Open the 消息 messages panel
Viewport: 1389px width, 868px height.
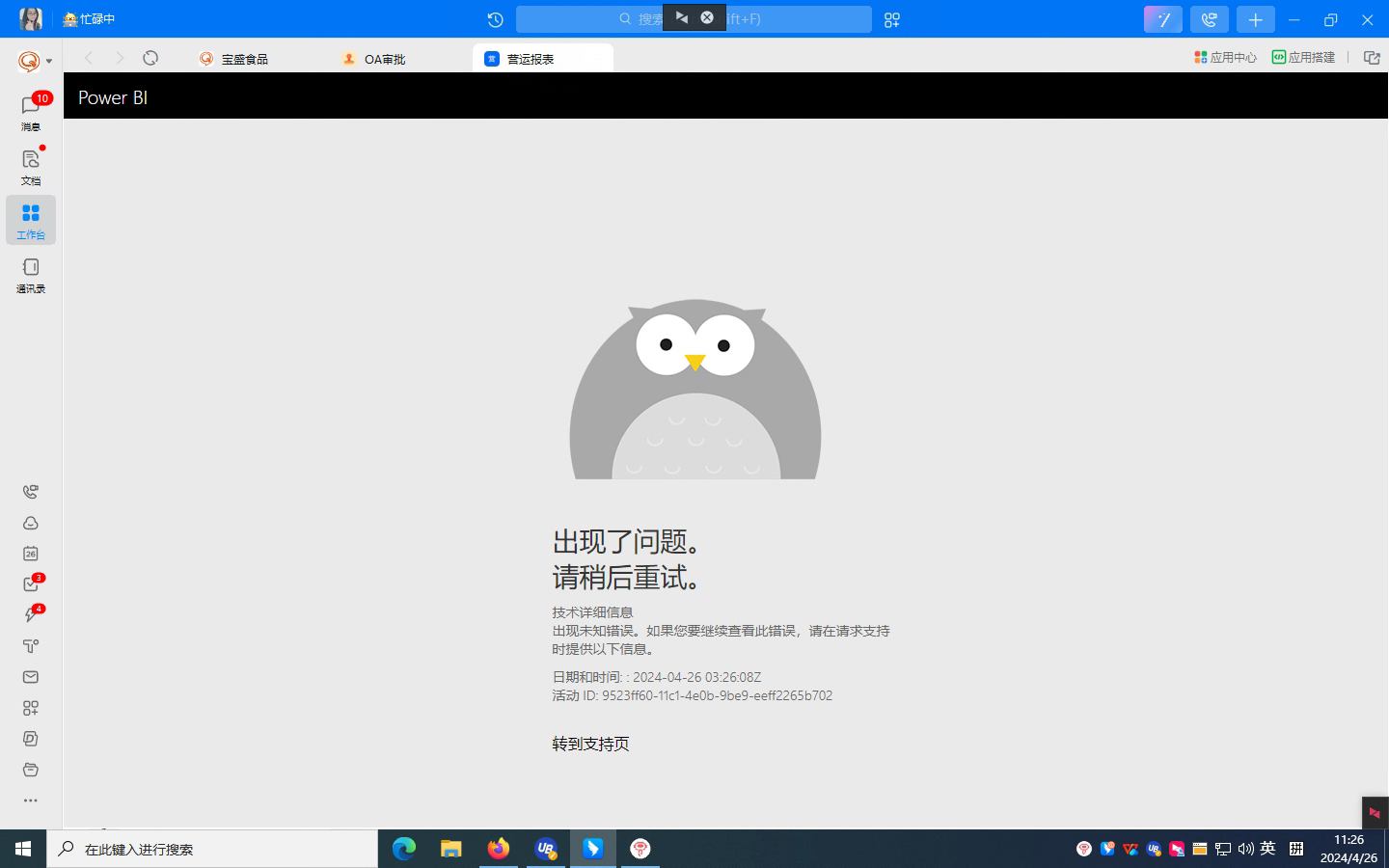[x=31, y=112]
